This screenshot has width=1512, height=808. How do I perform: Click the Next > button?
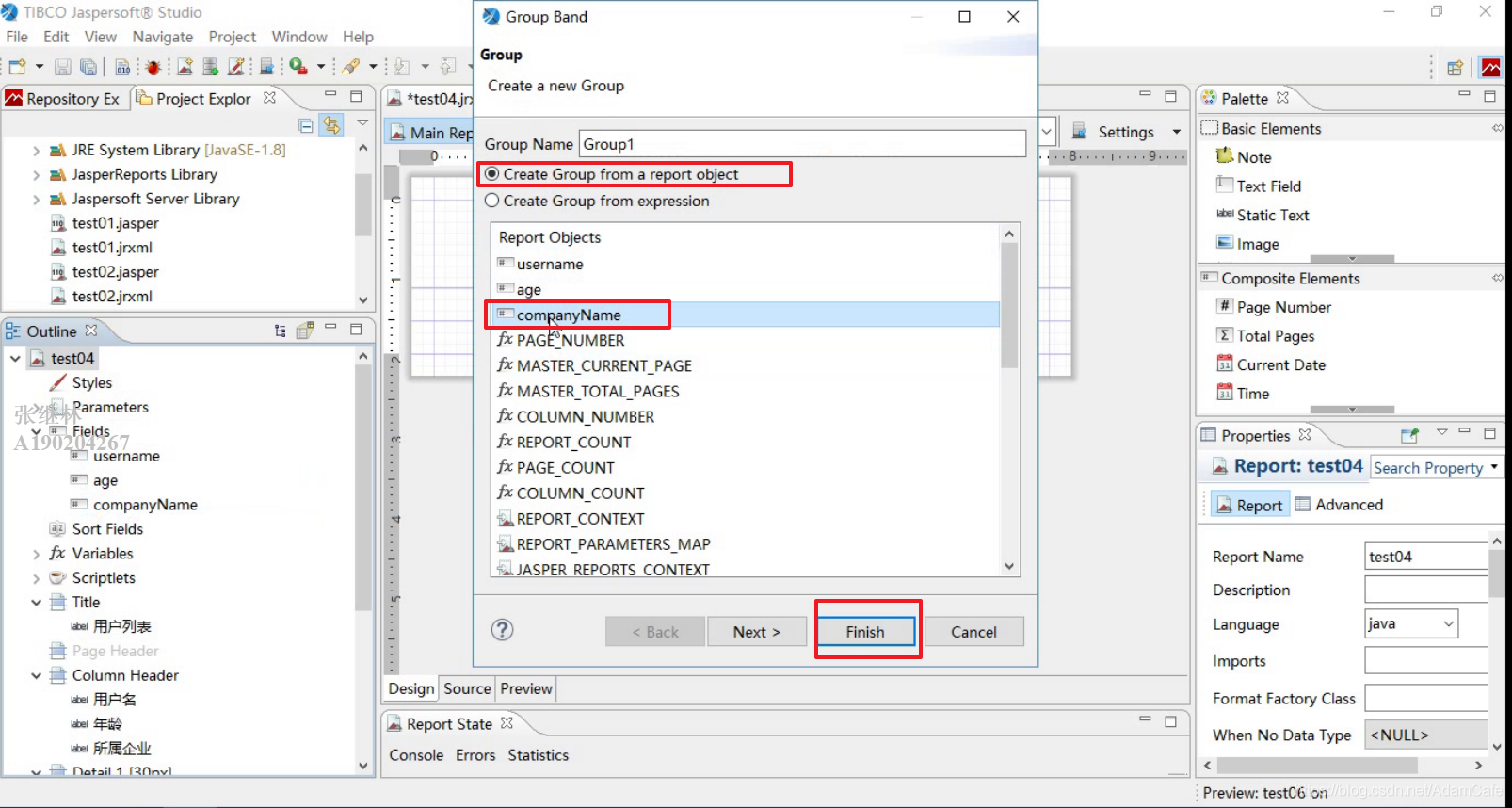coord(757,632)
